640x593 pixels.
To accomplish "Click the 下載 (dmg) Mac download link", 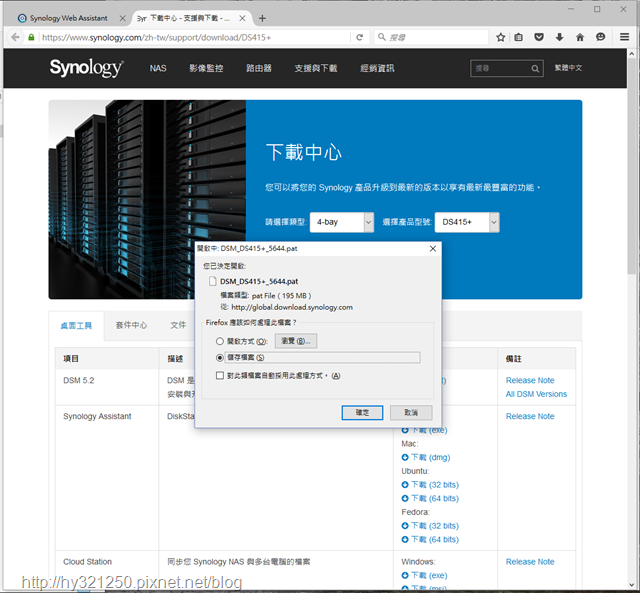I will 430,457.
